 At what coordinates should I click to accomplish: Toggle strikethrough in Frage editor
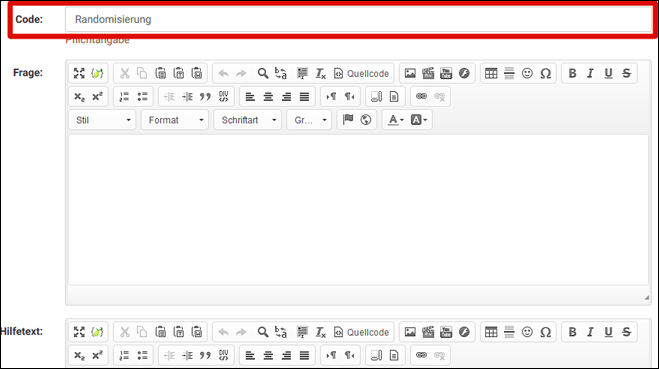click(x=626, y=73)
